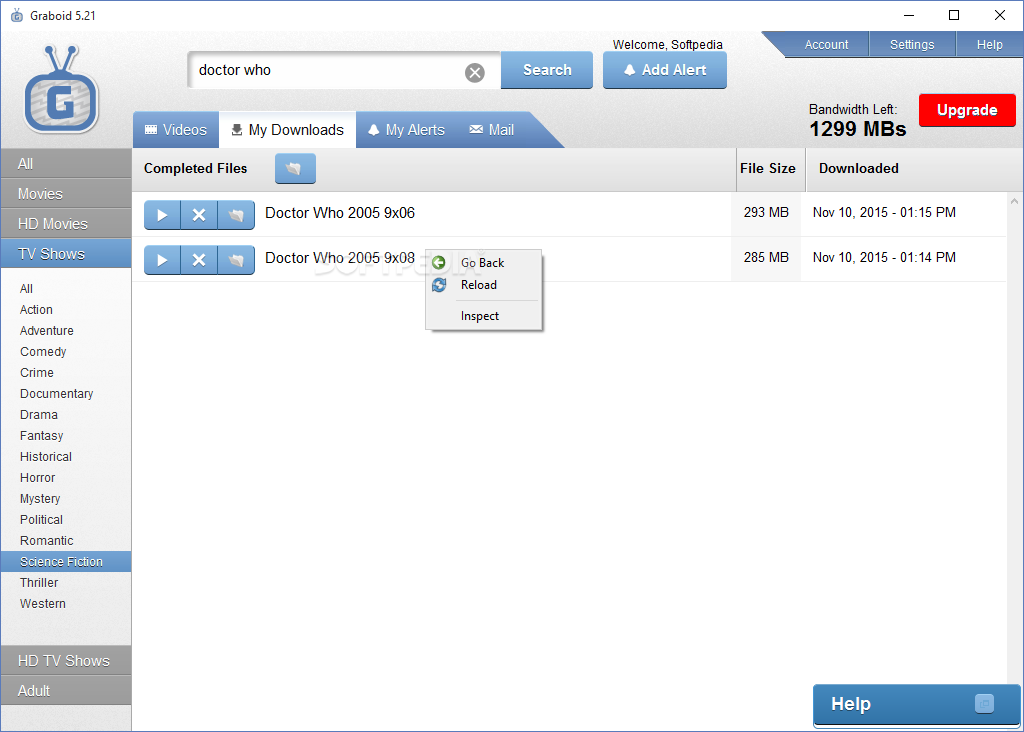Open the Help chat bar
The image size is (1024, 732).
916,704
